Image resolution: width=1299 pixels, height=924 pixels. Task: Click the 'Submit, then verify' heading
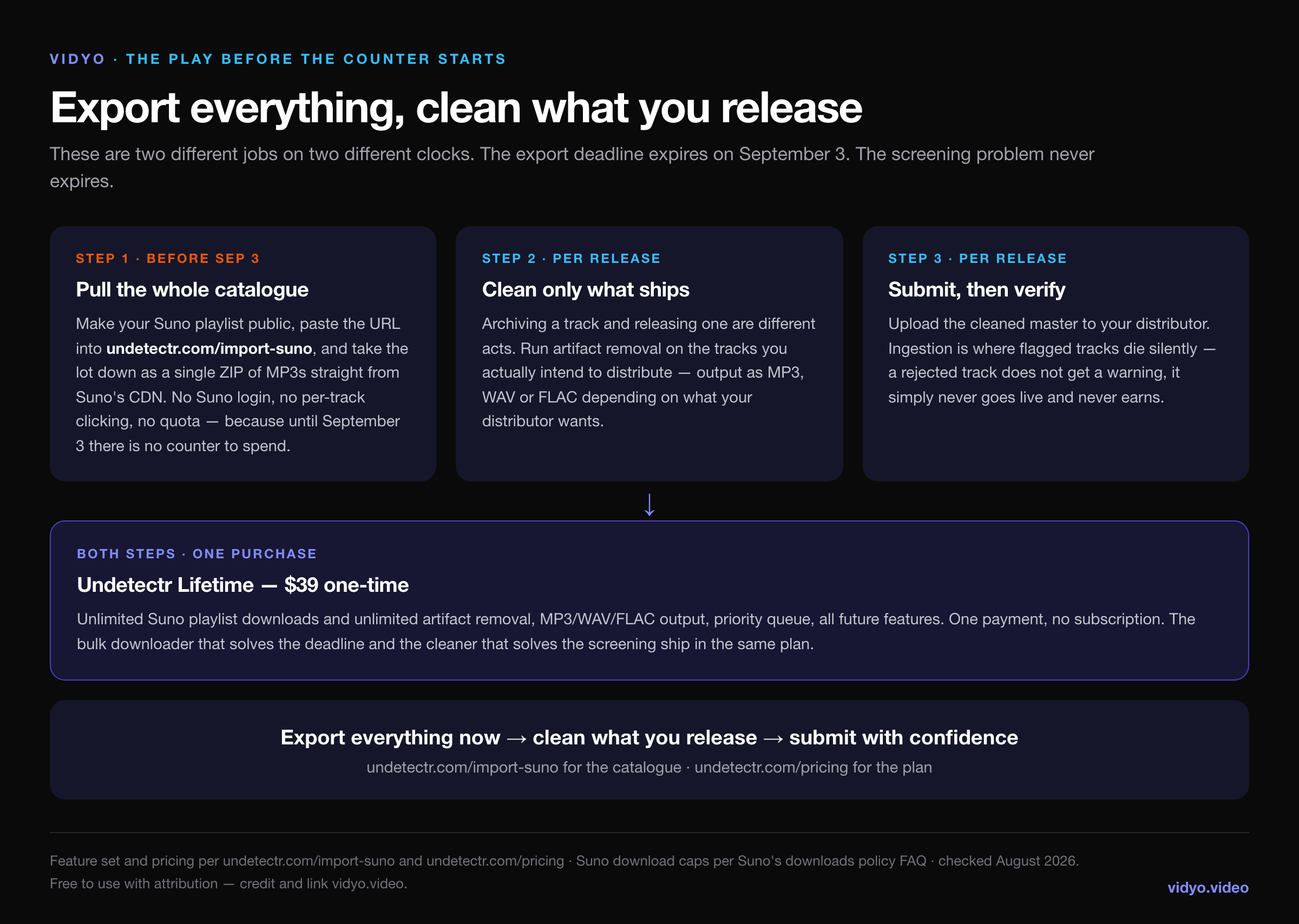976,289
